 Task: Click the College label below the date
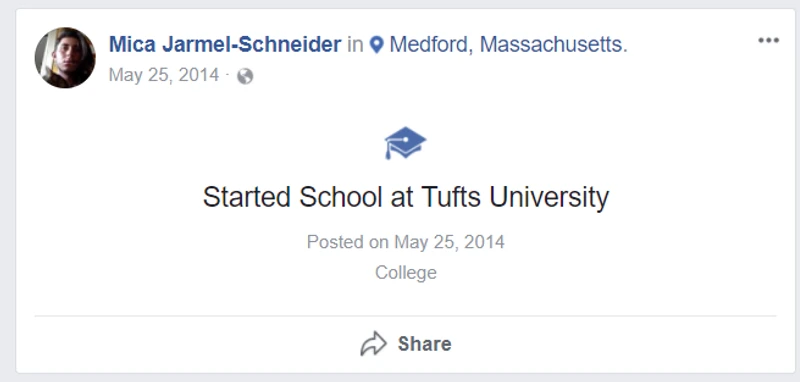coord(406,272)
